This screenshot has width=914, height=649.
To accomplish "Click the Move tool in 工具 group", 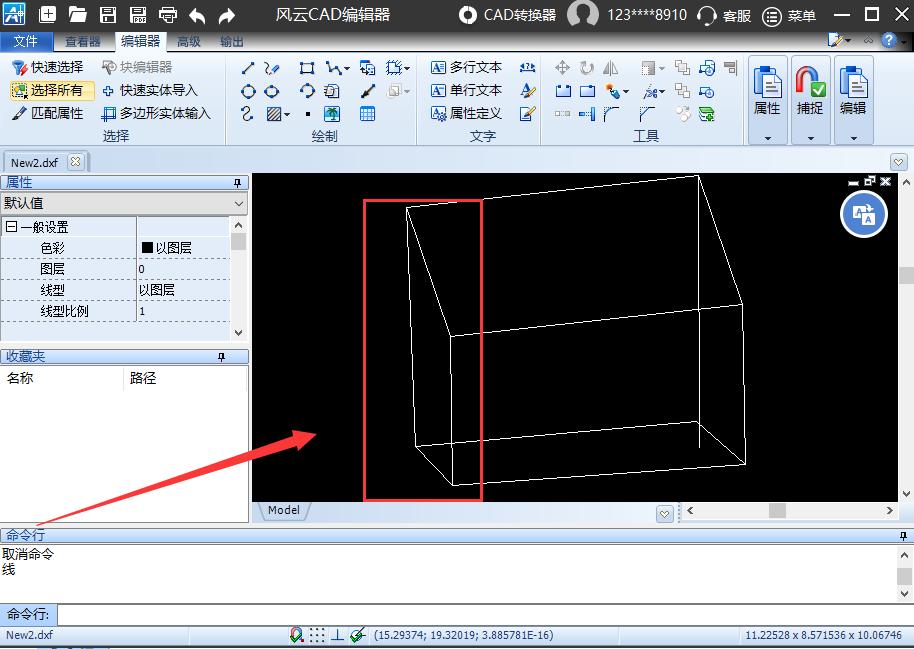I will 564,69.
